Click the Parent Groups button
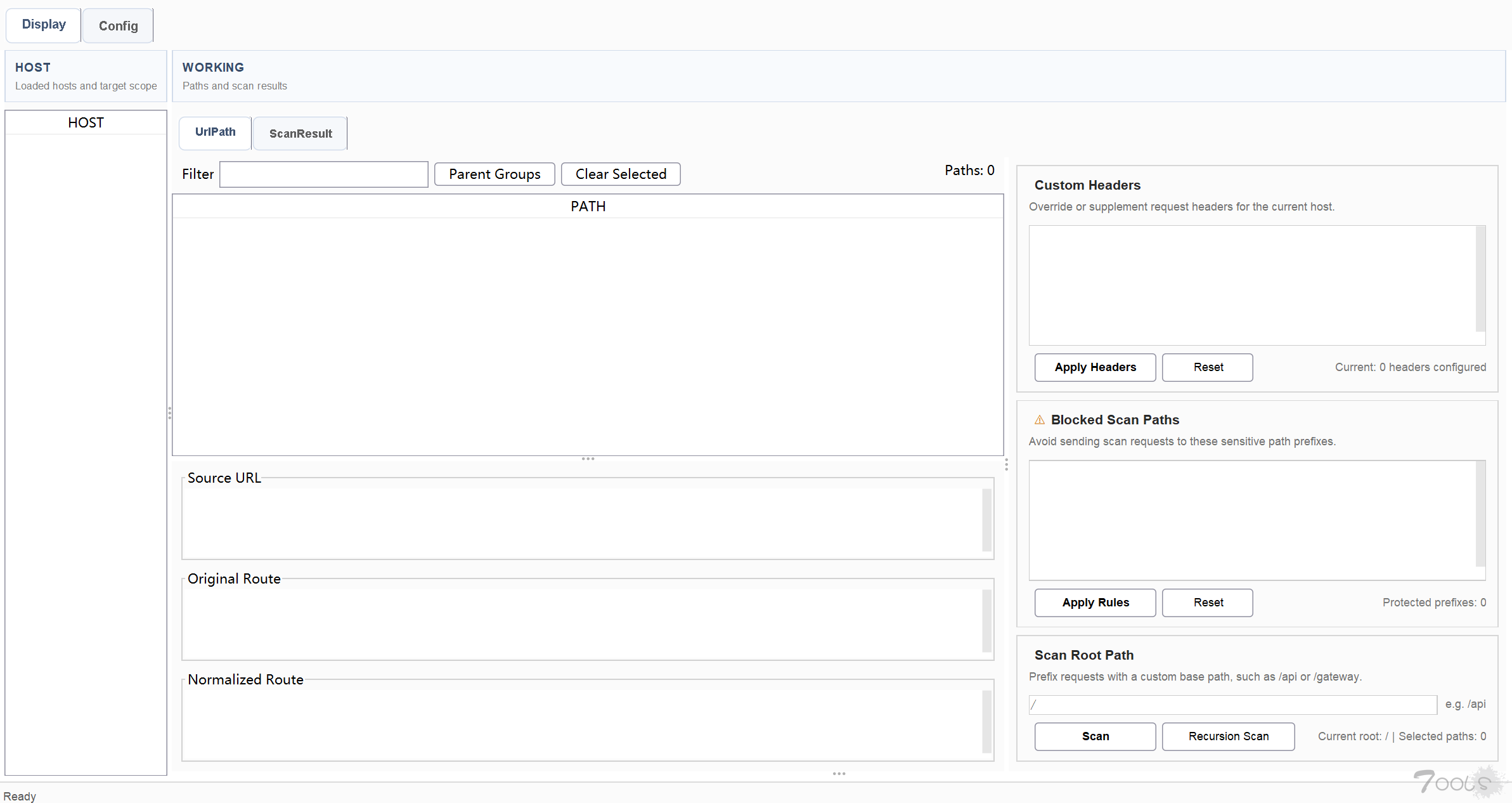This screenshot has width=1512, height=803. 494,174
